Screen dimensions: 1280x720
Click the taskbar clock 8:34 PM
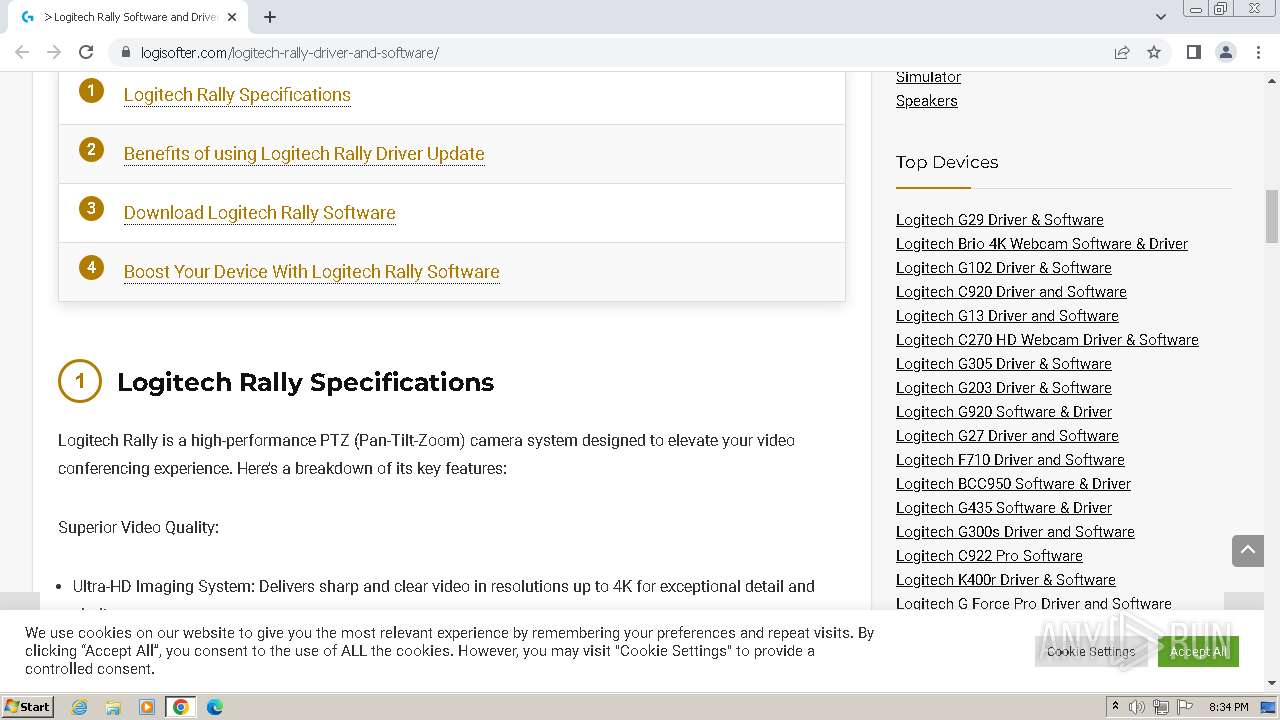coord(1229,707)
